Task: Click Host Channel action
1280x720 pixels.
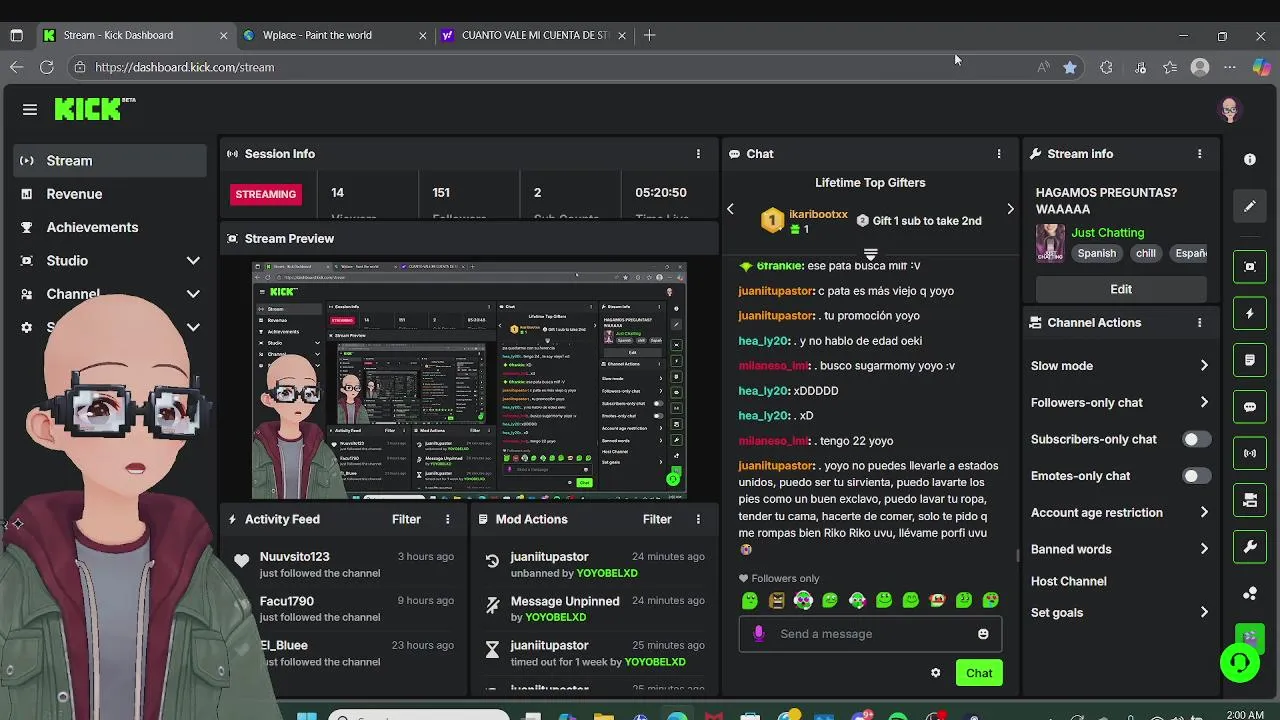Action: pyautogui.click(x=1068, y=581)
